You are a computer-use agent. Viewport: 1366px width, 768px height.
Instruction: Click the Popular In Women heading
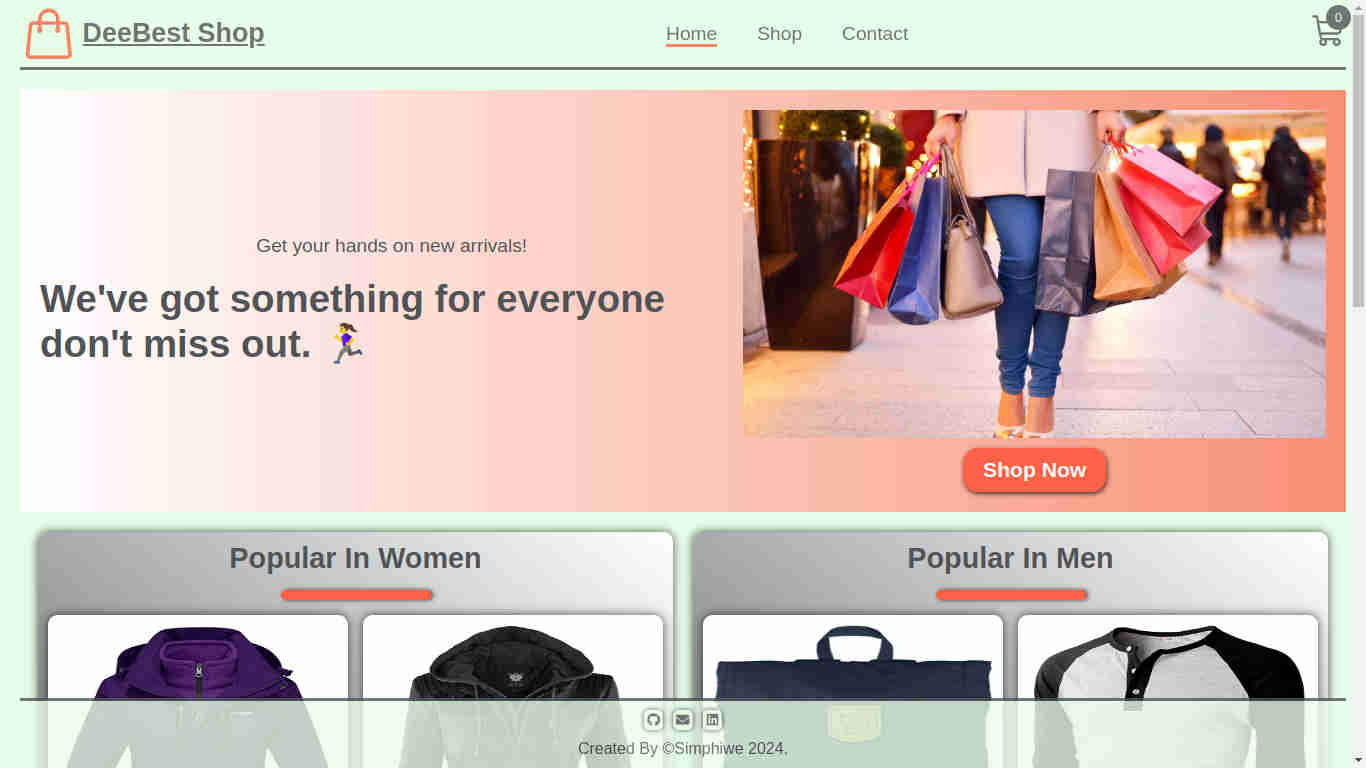tap(355, 558)
